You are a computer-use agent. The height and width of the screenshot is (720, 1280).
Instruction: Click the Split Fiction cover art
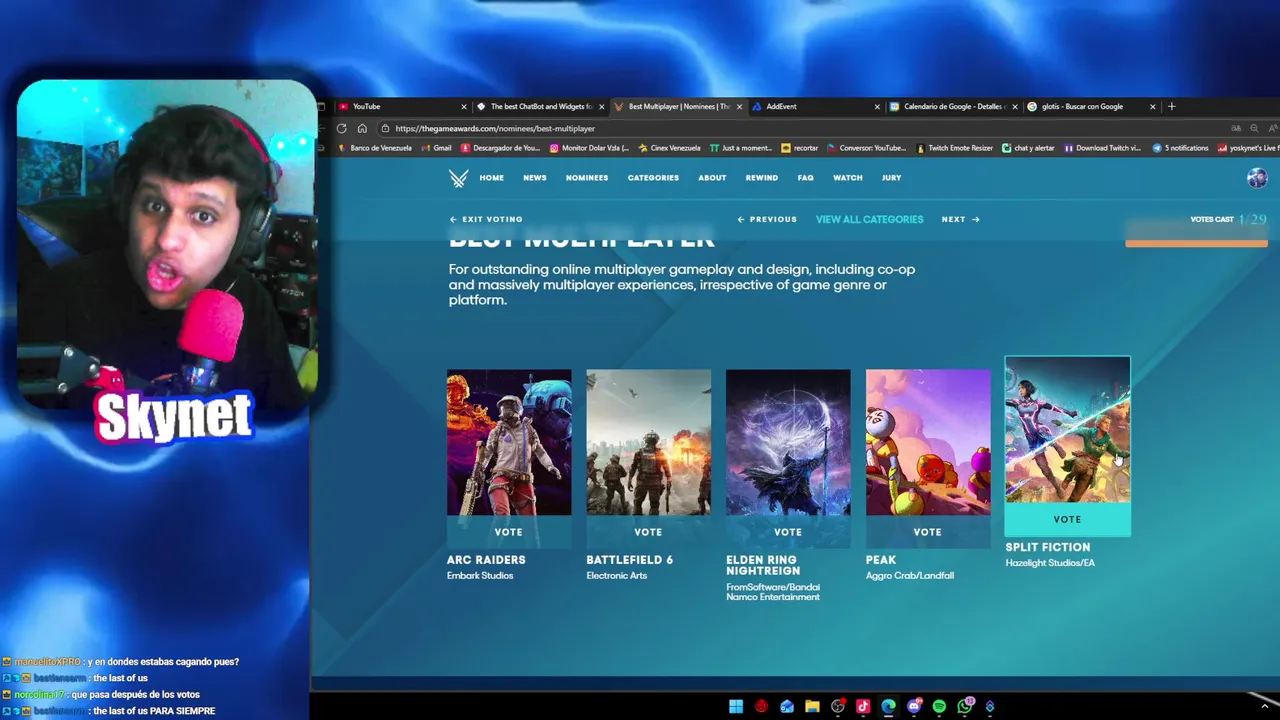tap(1067, 430)
